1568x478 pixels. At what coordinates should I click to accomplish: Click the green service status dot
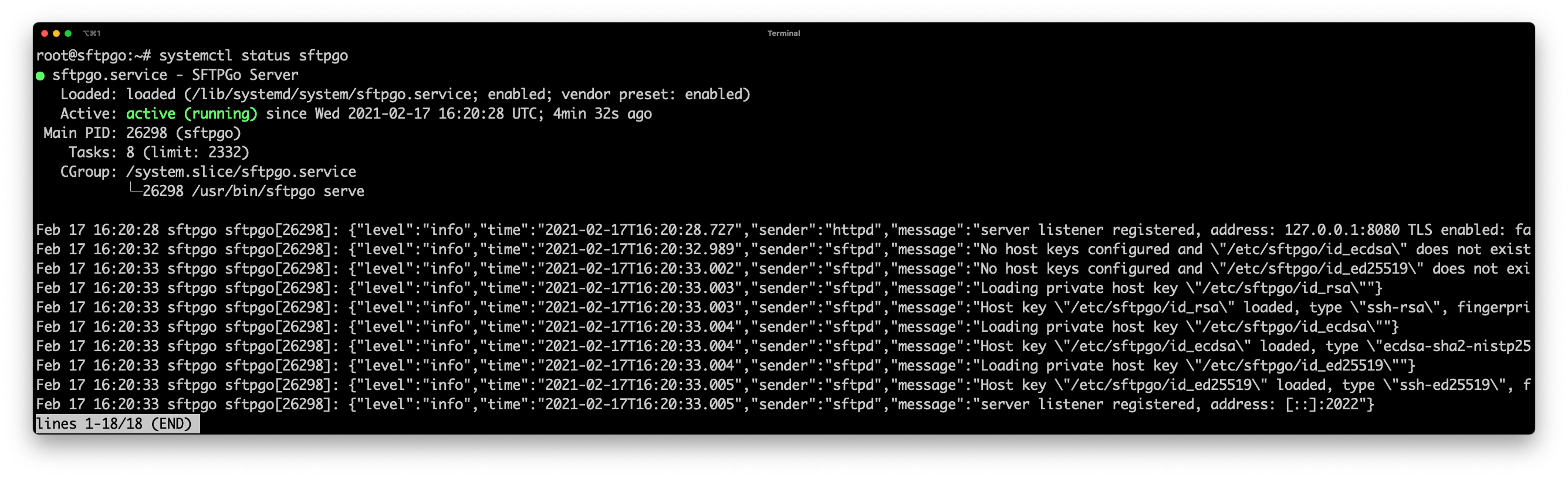pyautogui.click(x=40, y=76)
